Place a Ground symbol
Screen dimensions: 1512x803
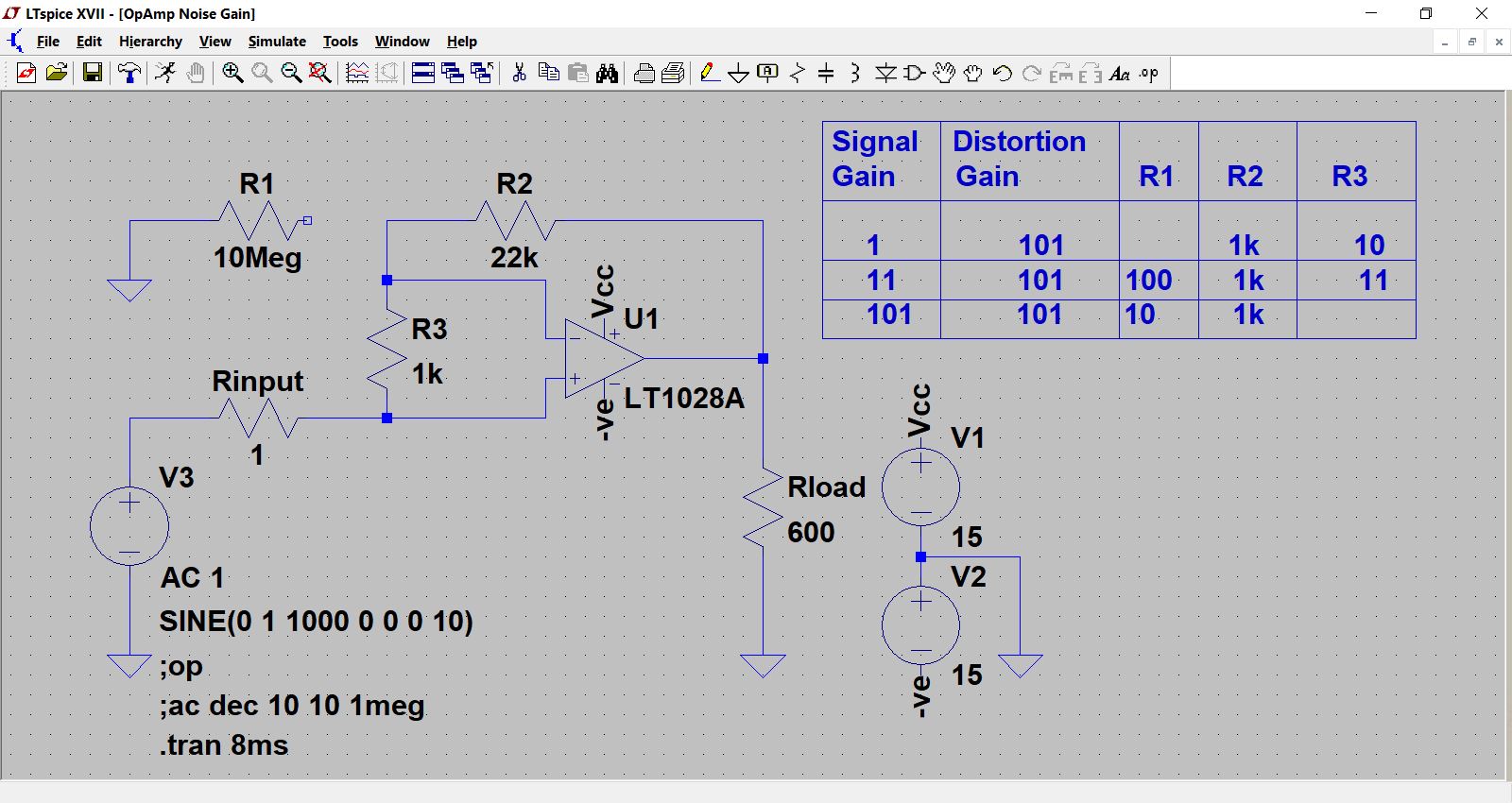[739, 73]
